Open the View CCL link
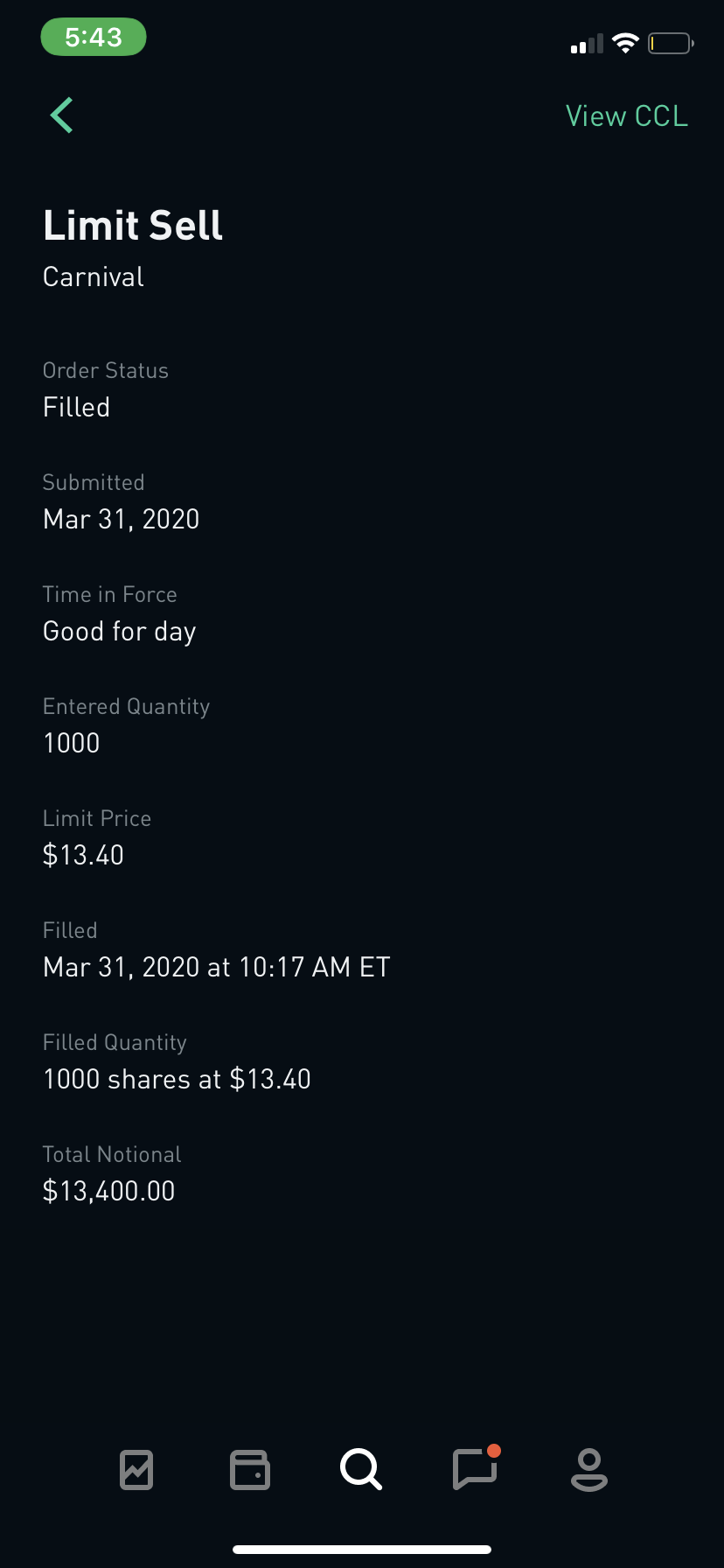 (x=626, y=116)
